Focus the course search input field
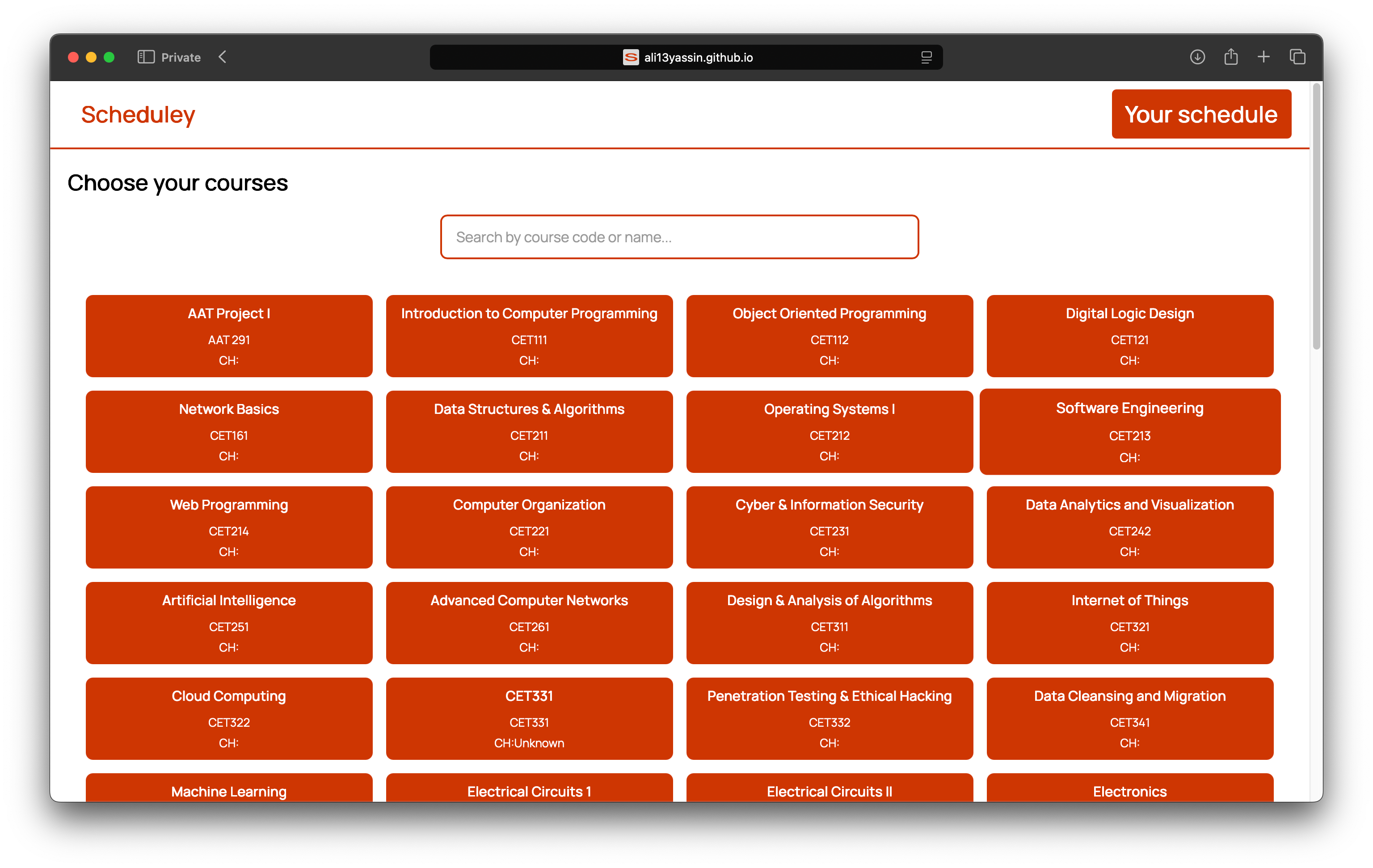Viewport: 1373px width, 868px height. pyautogui.click(x=679, y=237)
